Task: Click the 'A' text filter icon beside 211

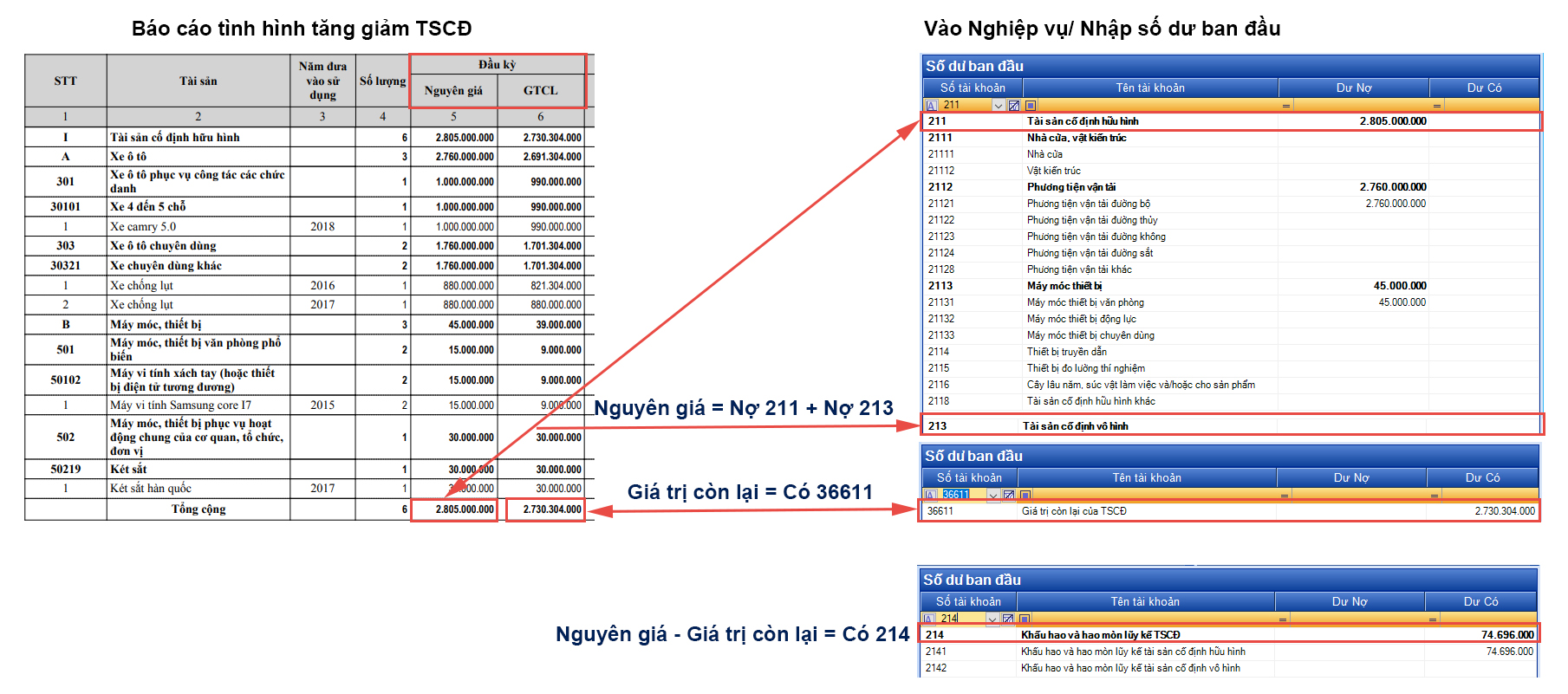Action: (932, 106)
